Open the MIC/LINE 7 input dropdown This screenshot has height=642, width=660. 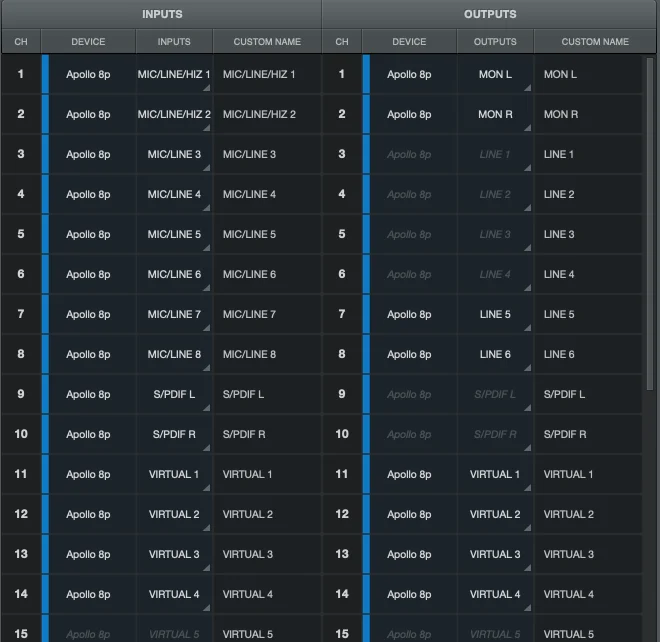[x=174, y=314]
